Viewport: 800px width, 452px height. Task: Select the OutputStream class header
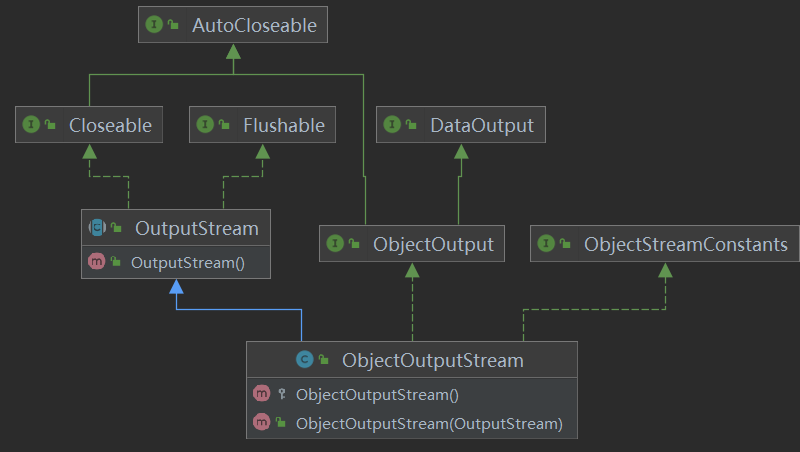[x=196, y=229]
